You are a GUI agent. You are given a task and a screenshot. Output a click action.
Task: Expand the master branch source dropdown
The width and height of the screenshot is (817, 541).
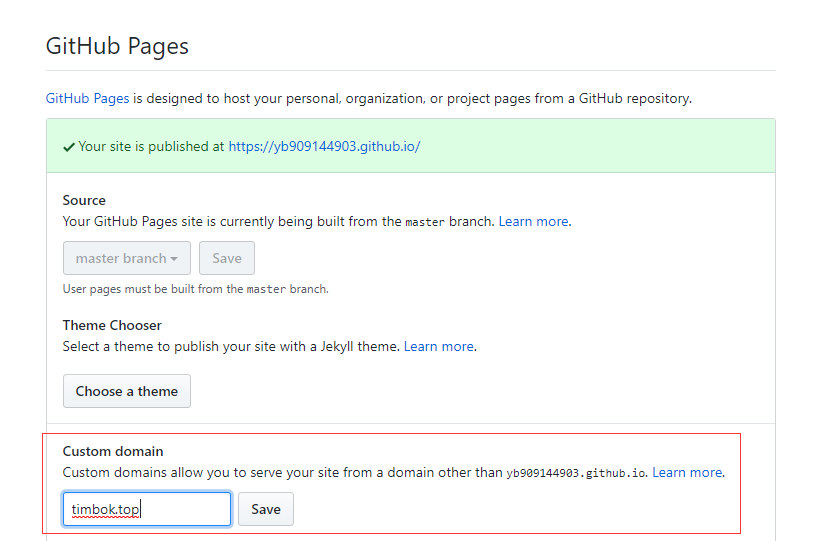coord(126,258)
